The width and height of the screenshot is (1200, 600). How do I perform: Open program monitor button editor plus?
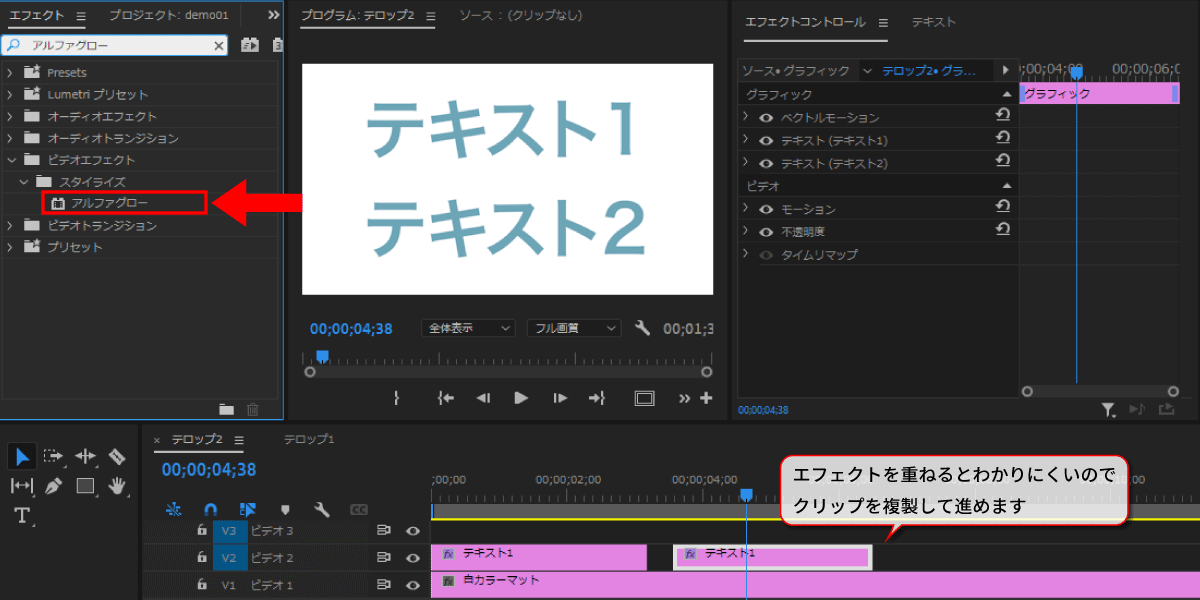pyautogui.click(x=706, y=398)
